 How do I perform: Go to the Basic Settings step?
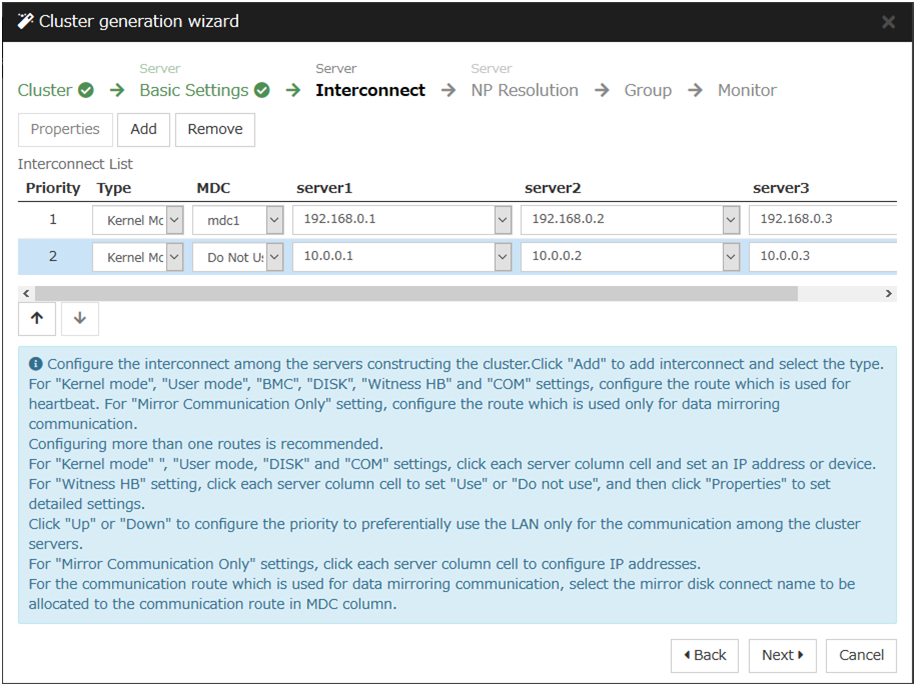[194, 90]
